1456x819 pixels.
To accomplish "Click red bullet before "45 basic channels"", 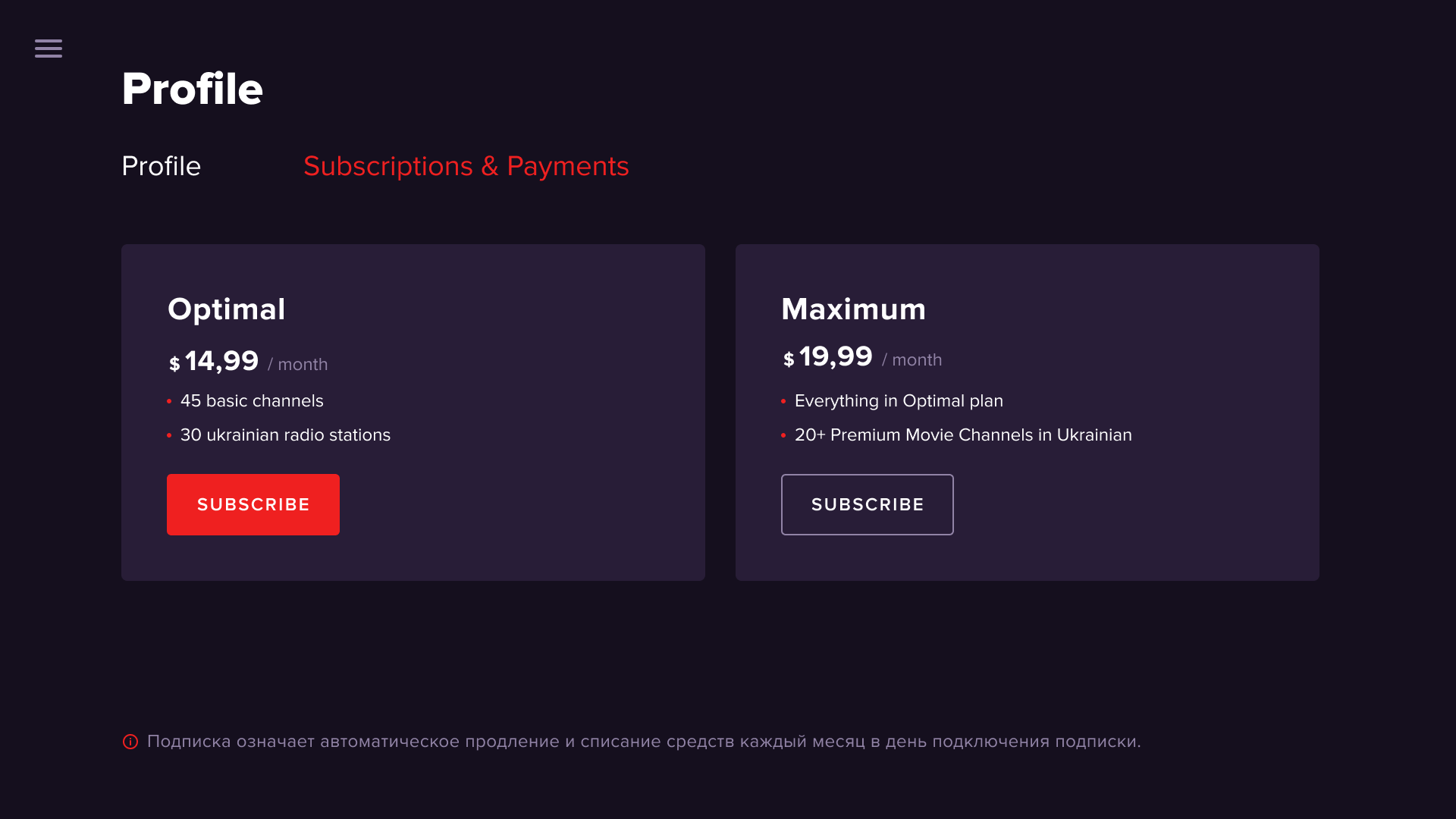I will (169, 401).
